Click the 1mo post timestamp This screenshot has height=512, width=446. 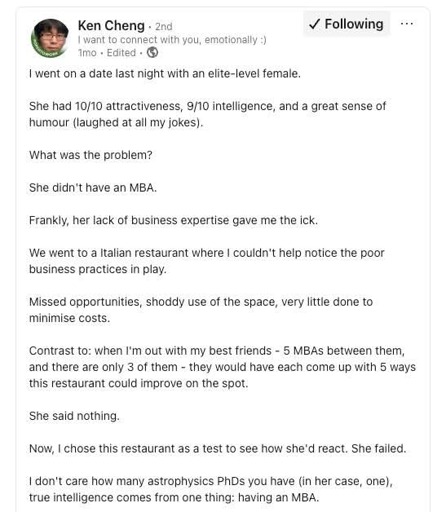[87, 53]
